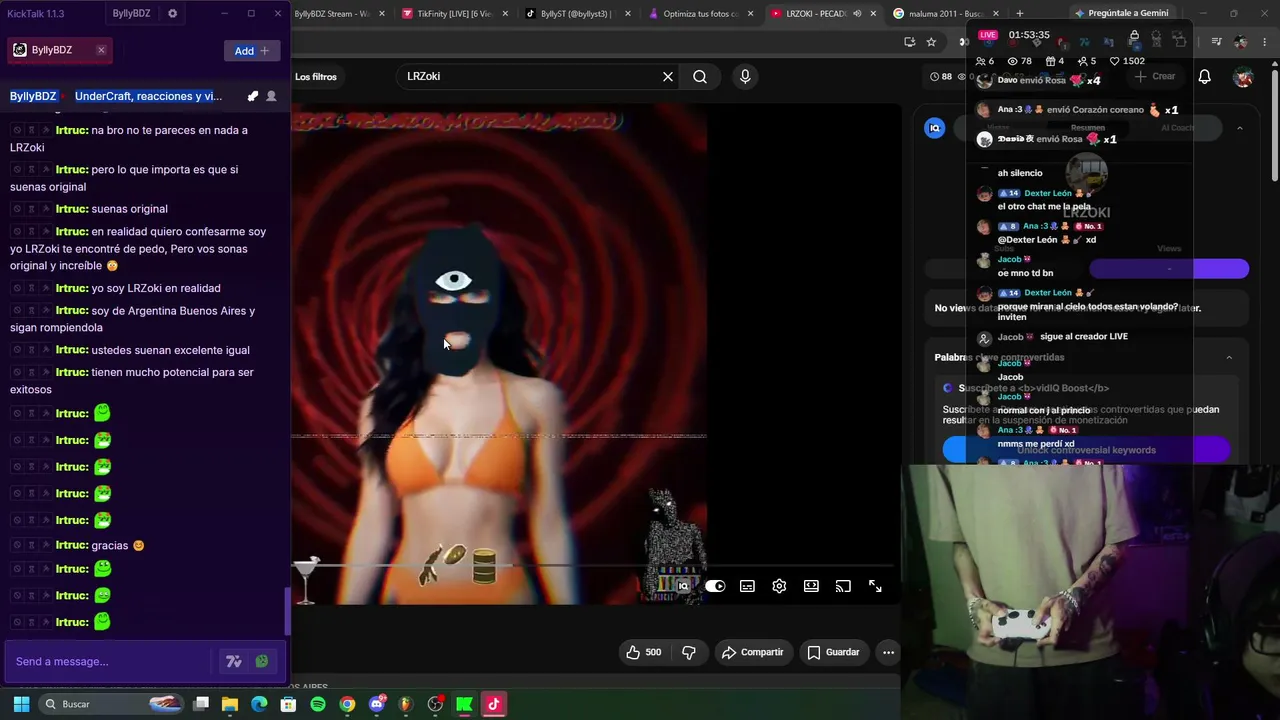Image resolution: width=1280 pixels, height=720 pixels.
Task: Click Unlock controversial keywords button
Action: (x=1086, y=450)
